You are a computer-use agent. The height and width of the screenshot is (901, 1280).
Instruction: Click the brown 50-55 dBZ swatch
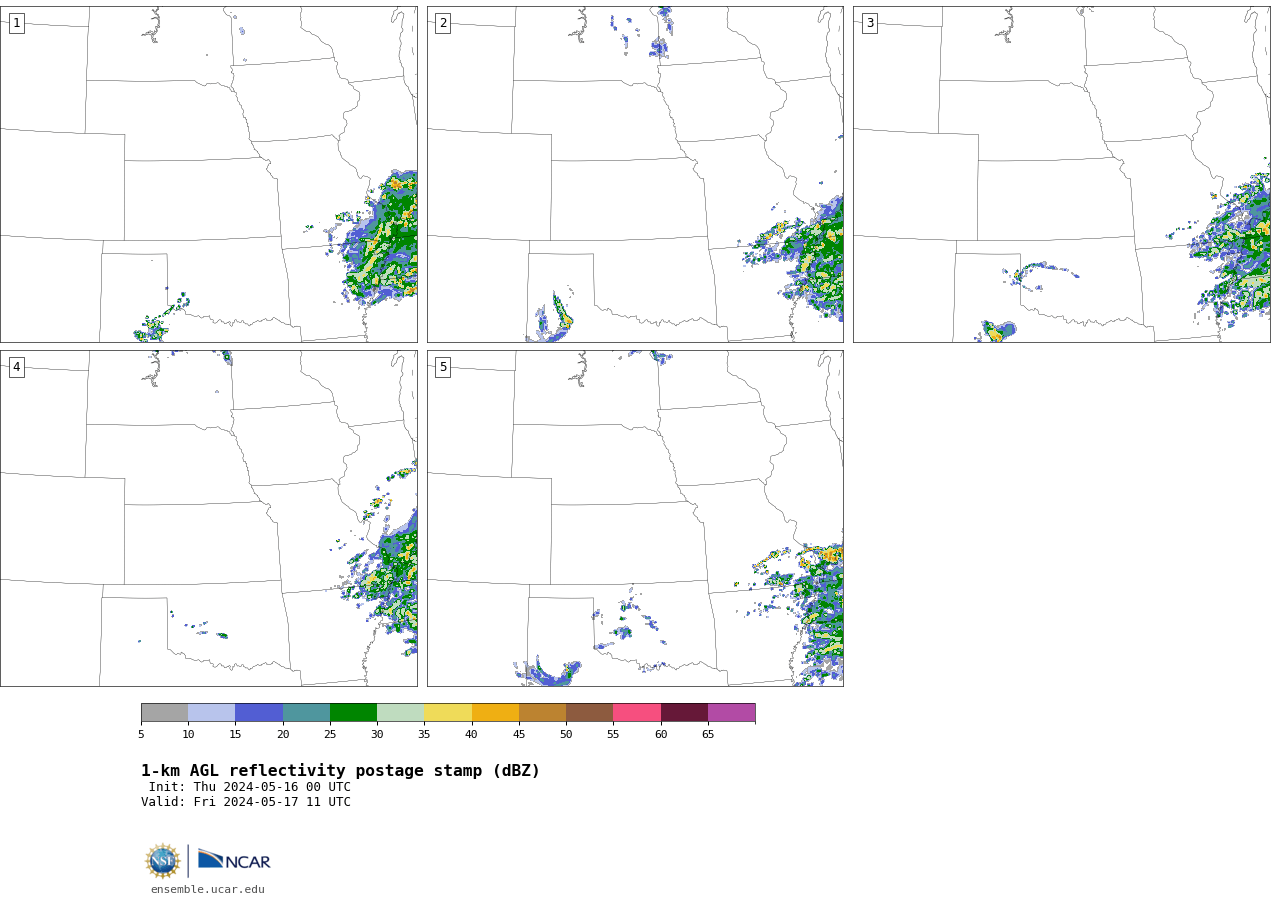point(589,712)
